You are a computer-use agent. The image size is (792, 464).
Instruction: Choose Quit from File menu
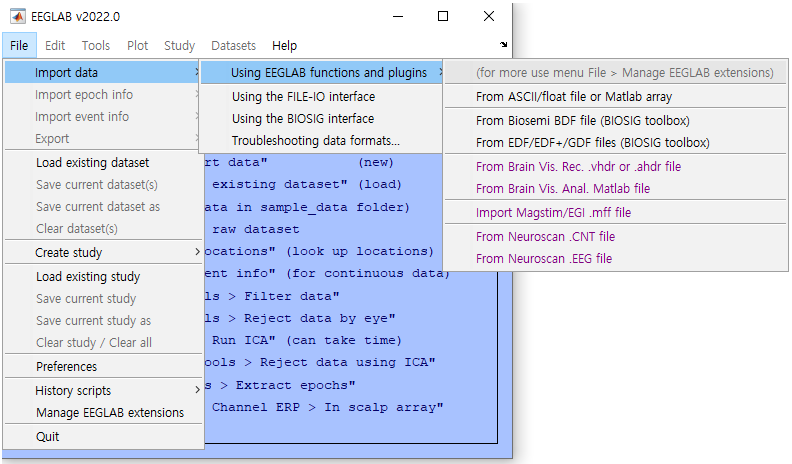pyautogui.click(x=103, y=437)
